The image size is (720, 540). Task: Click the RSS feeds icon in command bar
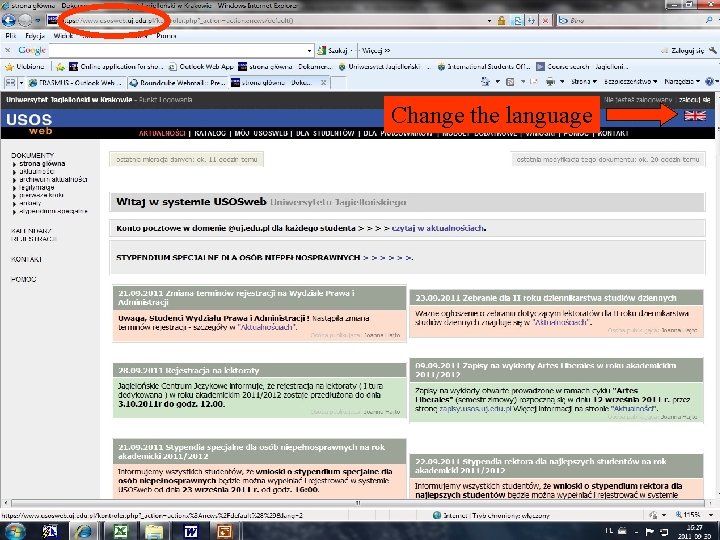510,82
